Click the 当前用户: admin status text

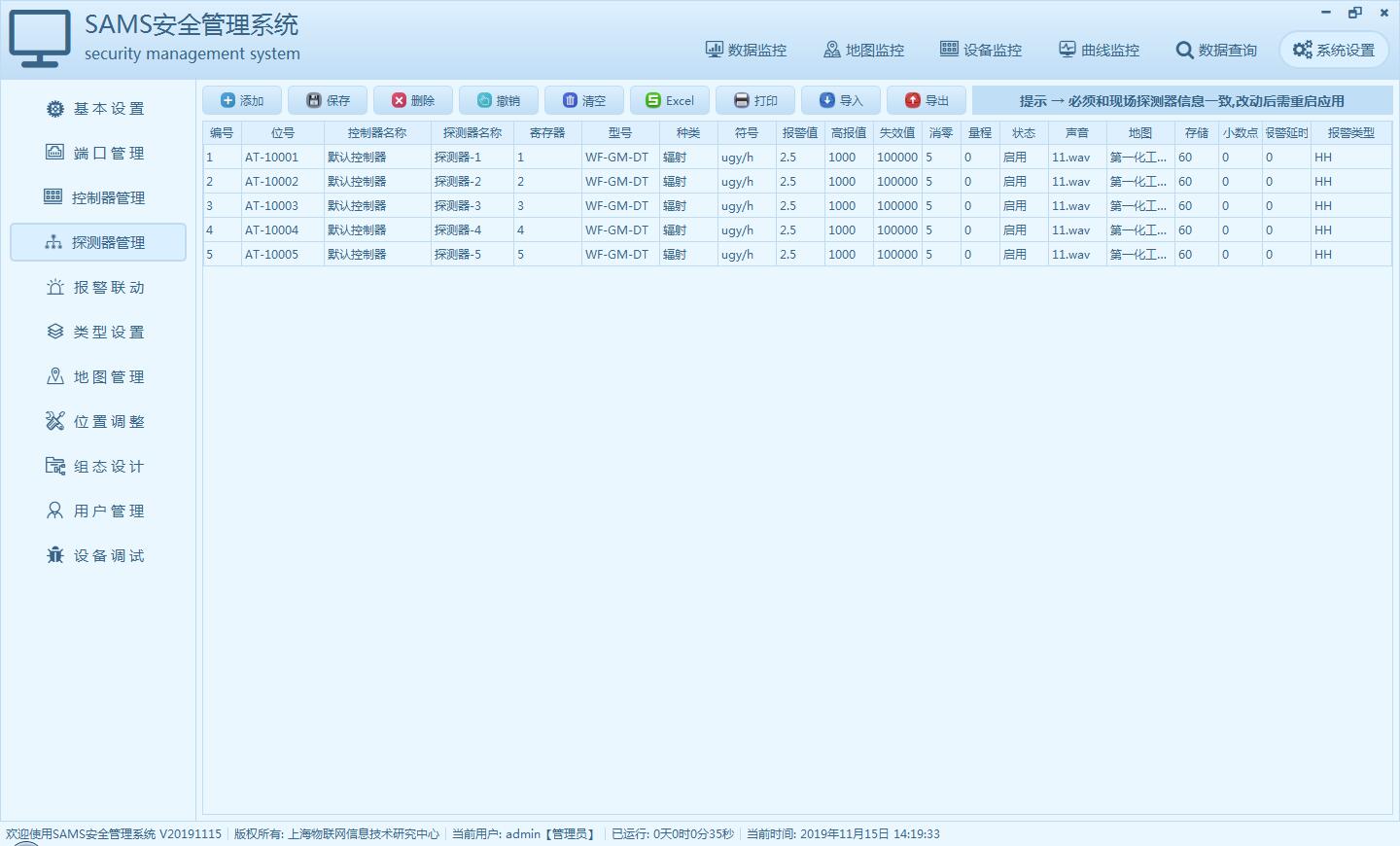click(524, 833)
